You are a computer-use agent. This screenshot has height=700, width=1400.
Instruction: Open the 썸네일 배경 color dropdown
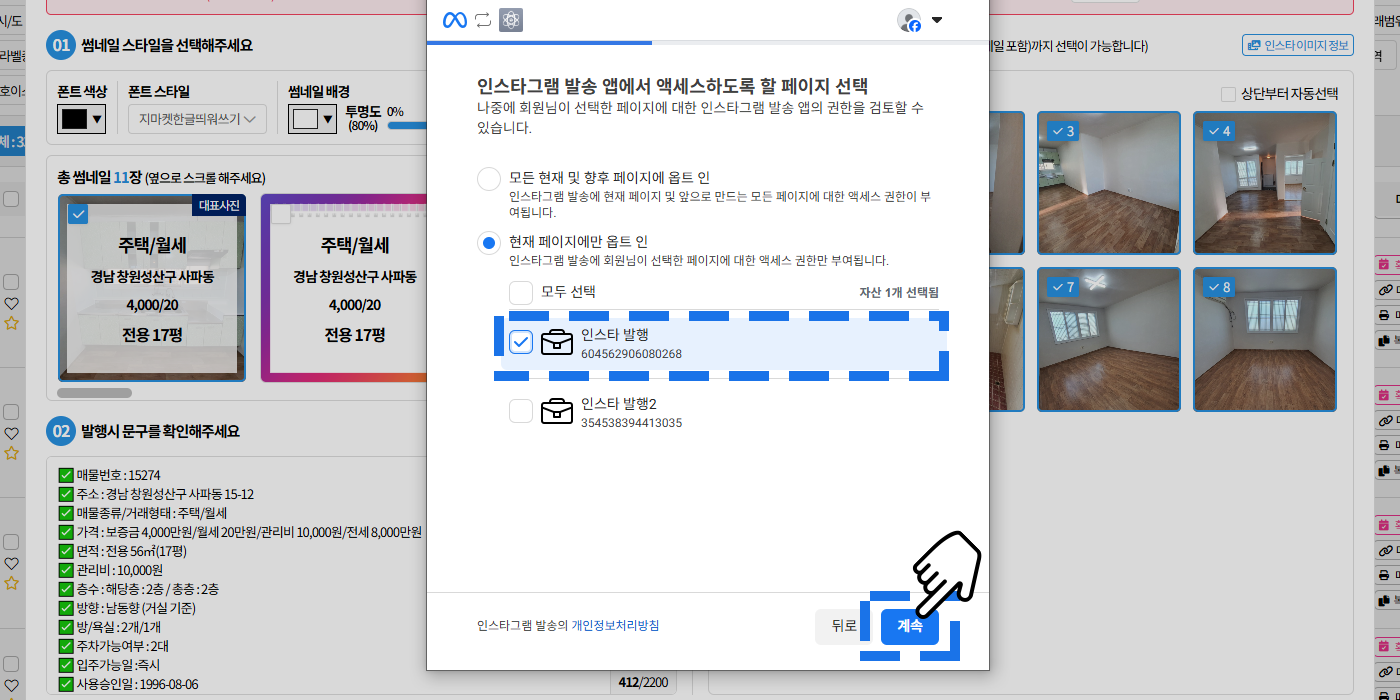(312, 119)
